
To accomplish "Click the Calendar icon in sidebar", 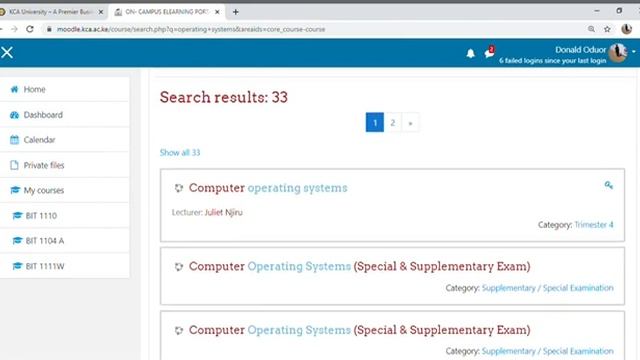I will [x=14, y=140].
